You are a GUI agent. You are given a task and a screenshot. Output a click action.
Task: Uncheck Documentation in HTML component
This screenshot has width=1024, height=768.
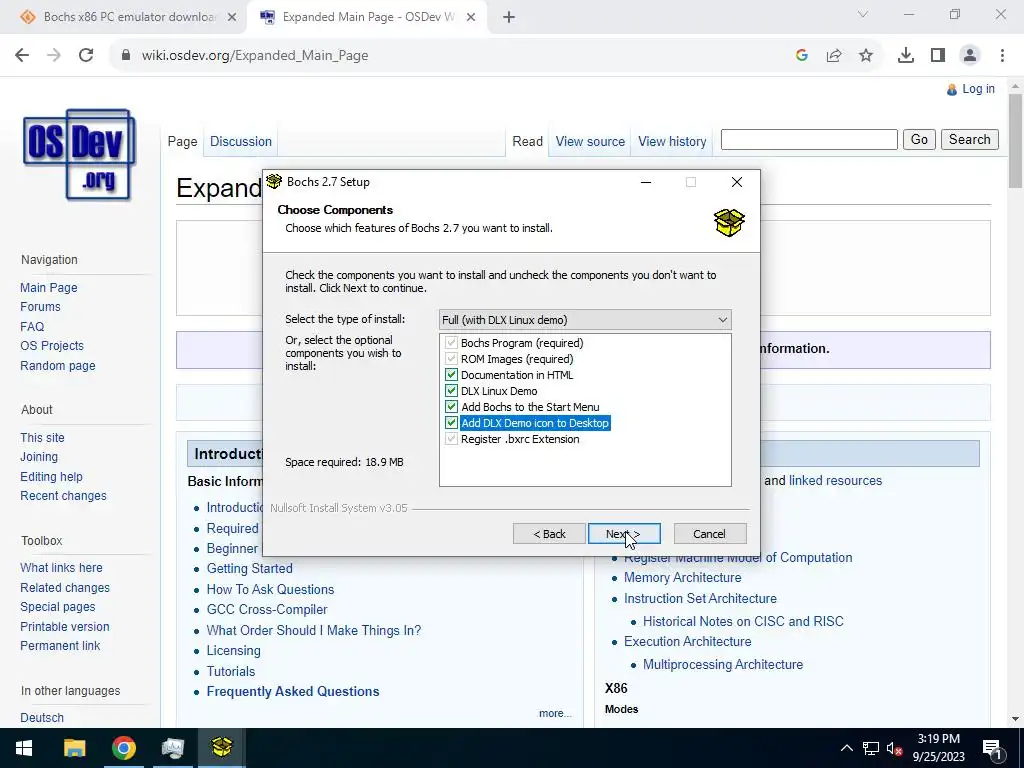coord(451,375)
